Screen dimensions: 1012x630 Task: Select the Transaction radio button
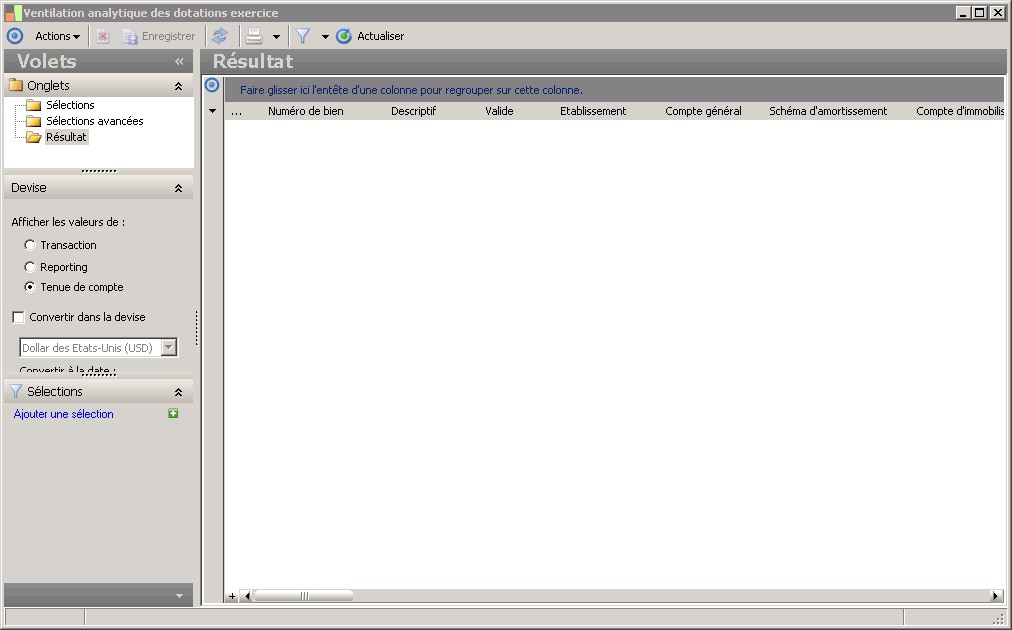click(x=30, y=245)
